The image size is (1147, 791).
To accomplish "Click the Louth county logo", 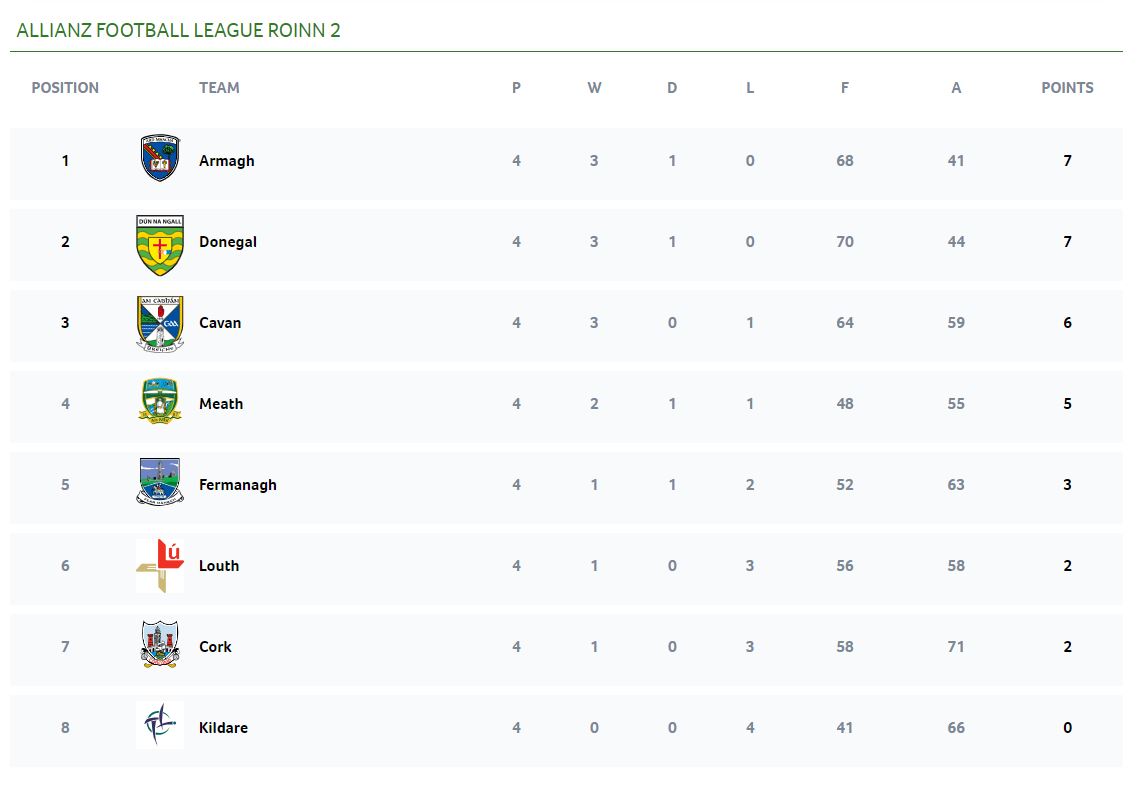I will point(159,566).
